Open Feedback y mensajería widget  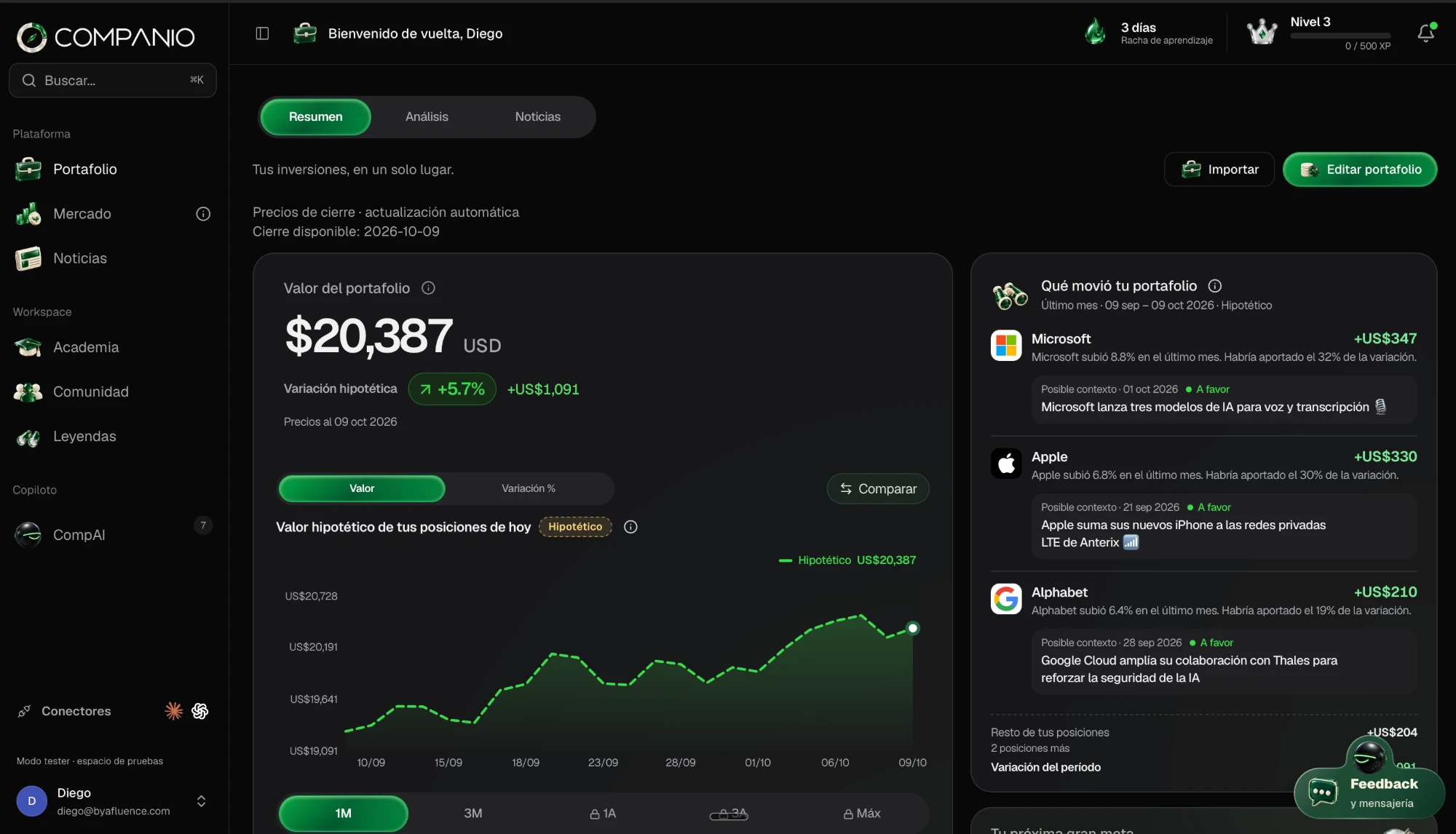point(1369,793)
